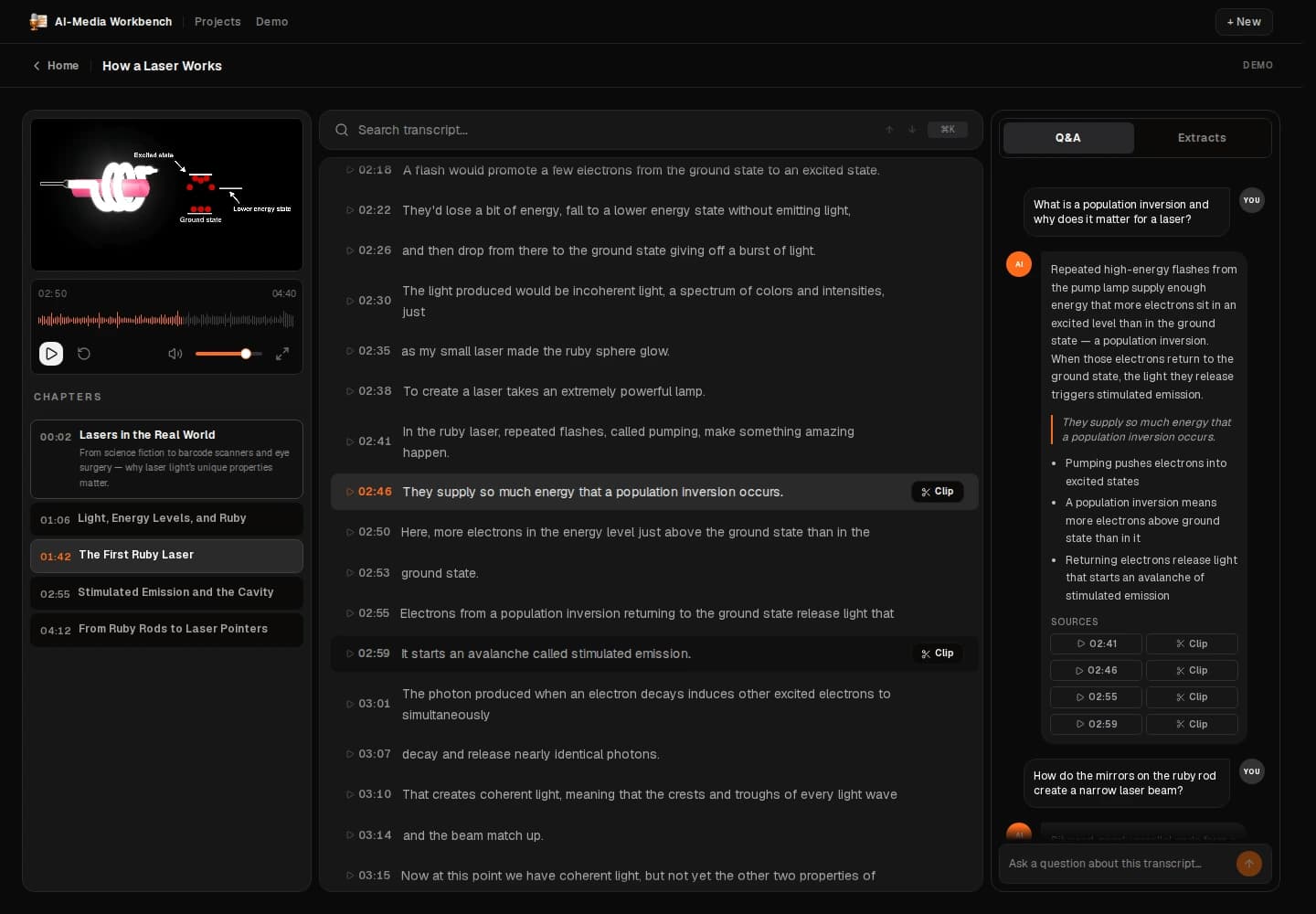Select the Q&A tab
This screenshot has height=914, width=1316.
click(x=1068, y=138)
